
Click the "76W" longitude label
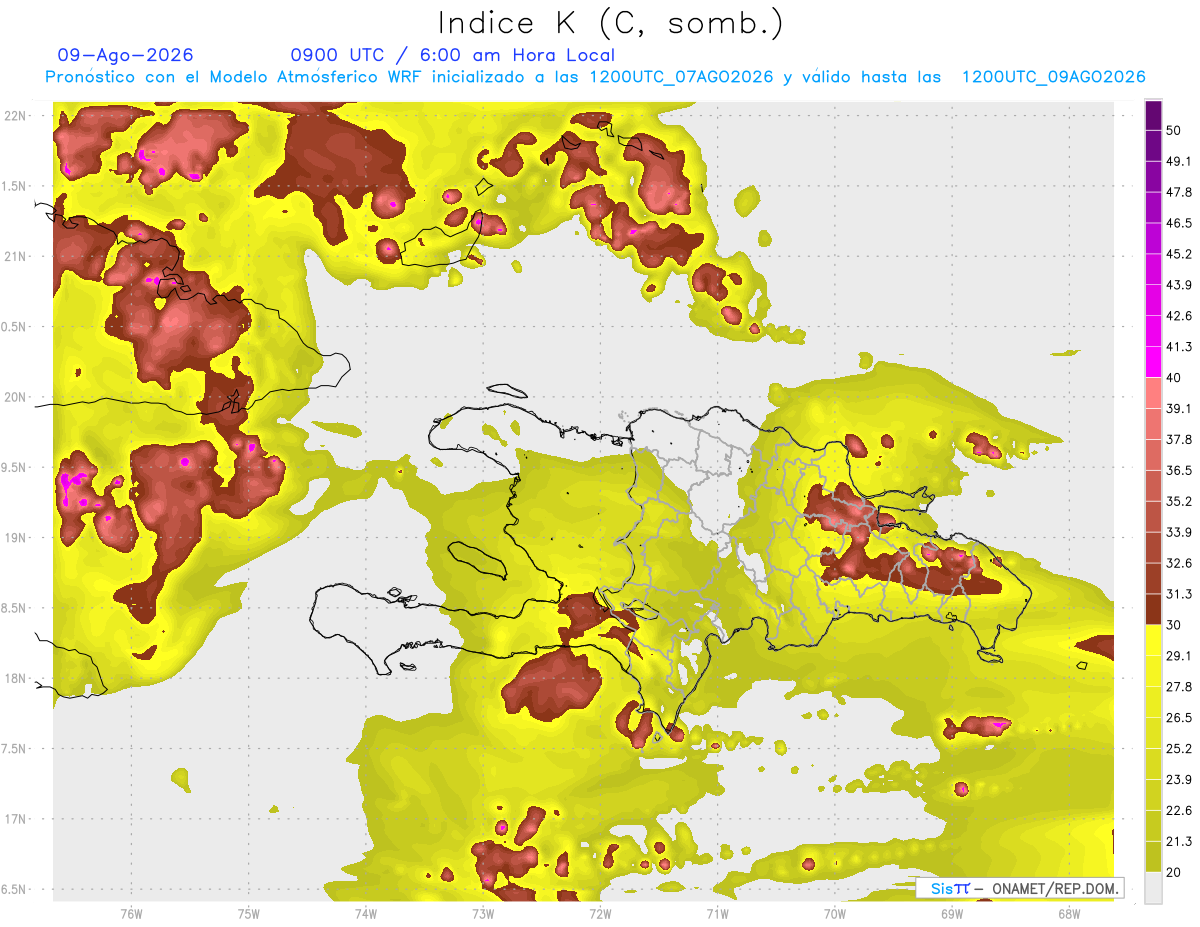[131, 912]
